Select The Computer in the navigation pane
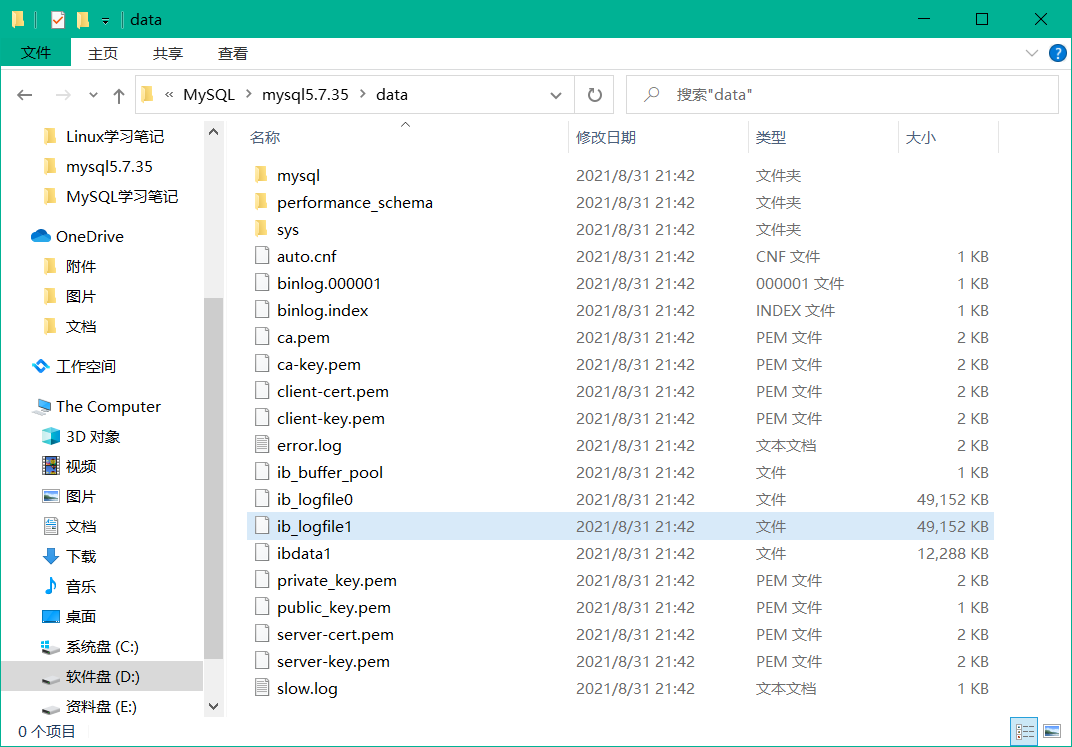The height and width of the screenshot is (747, 1072). pos(108,407)
